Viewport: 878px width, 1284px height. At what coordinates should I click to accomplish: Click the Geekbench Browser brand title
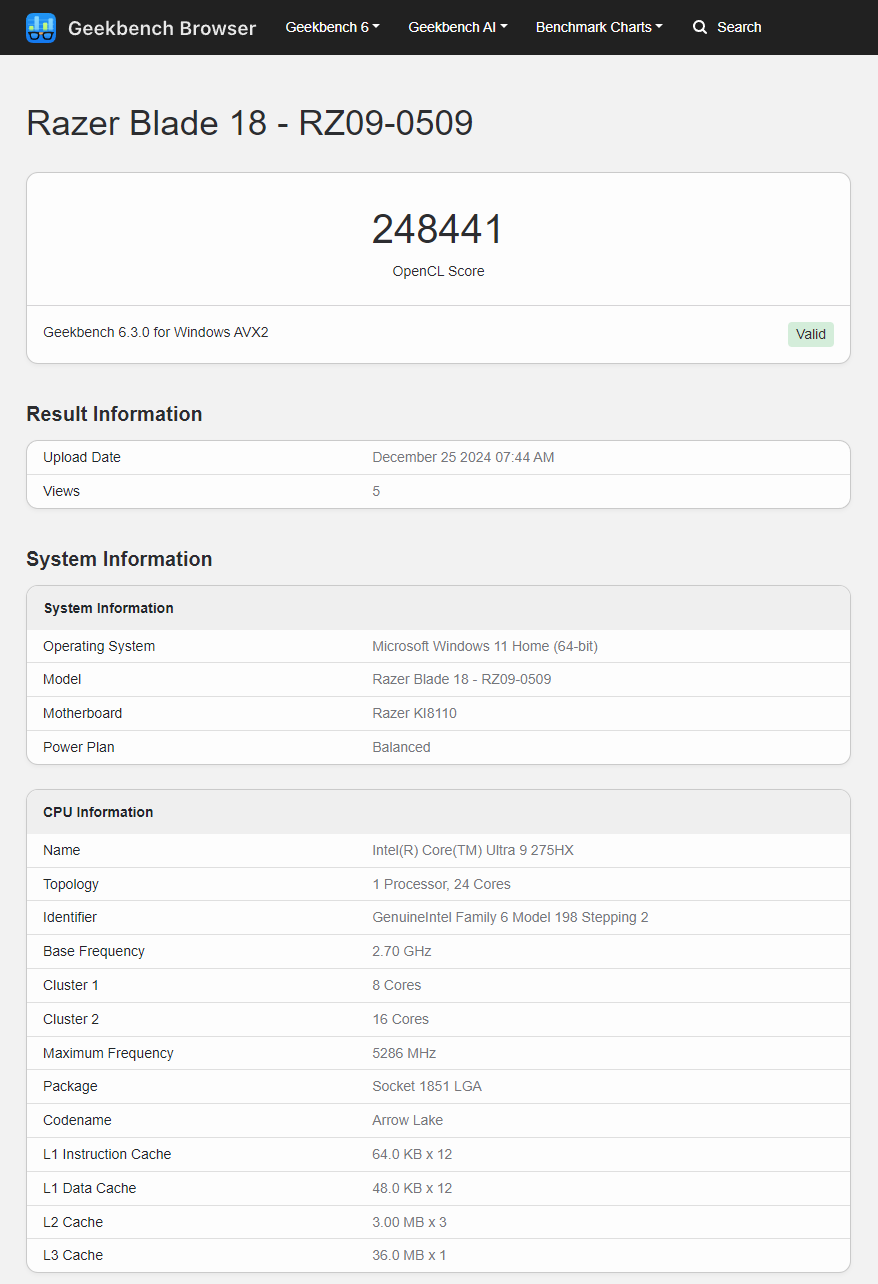[x=162, y=28]
